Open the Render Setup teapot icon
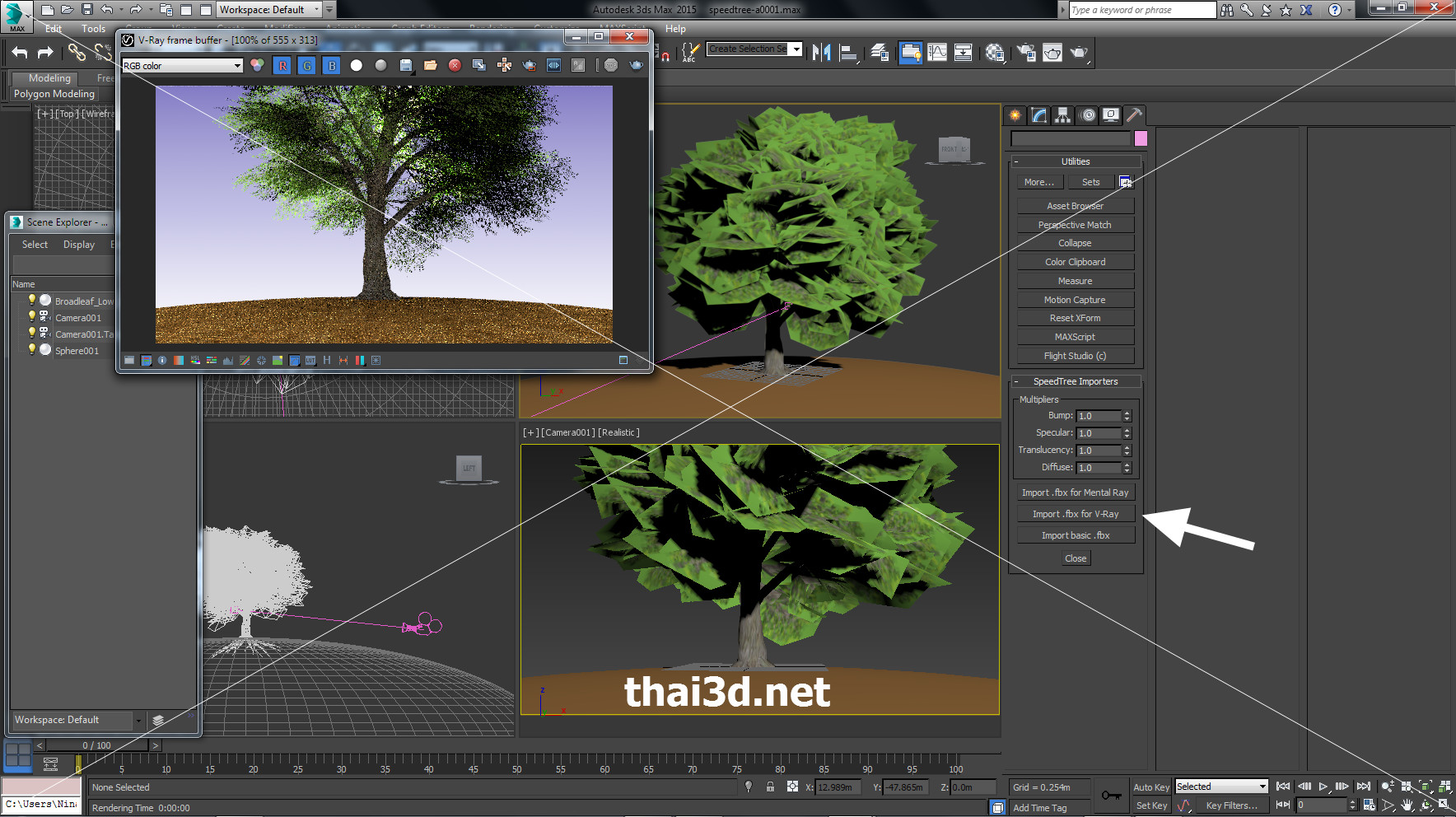This screenshot has width=1456, height=817. point(1026,53)
